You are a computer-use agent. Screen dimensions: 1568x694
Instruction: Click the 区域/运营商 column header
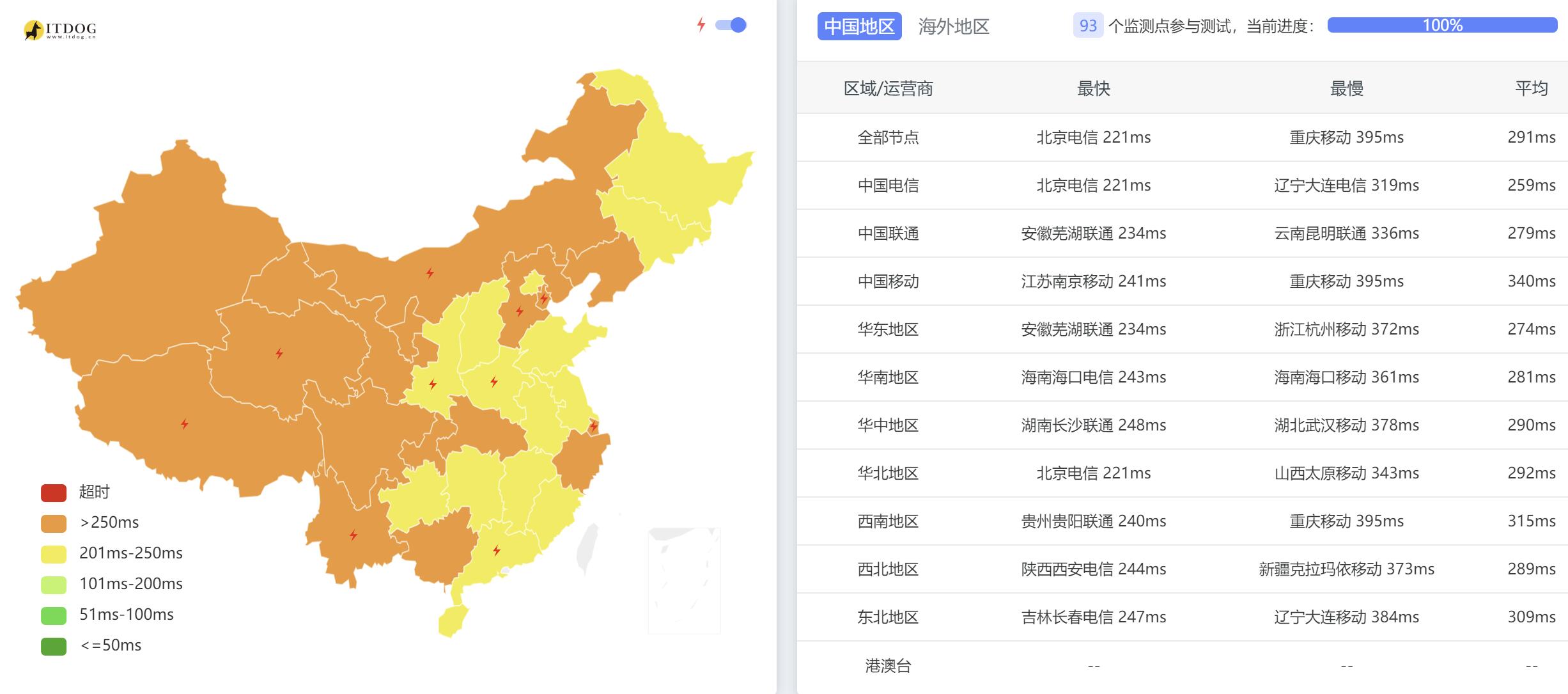[889, 88]
